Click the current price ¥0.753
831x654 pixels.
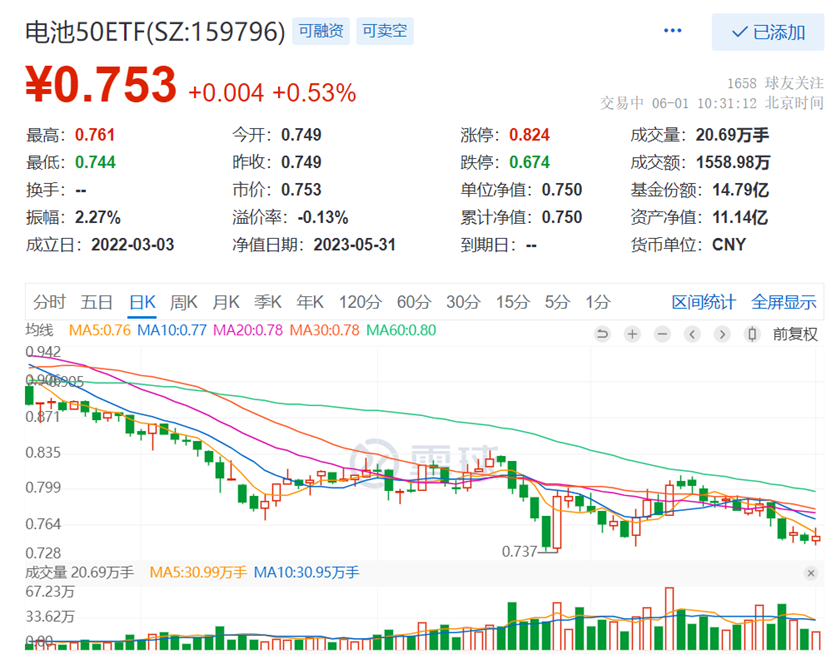(x=101, y=85)
